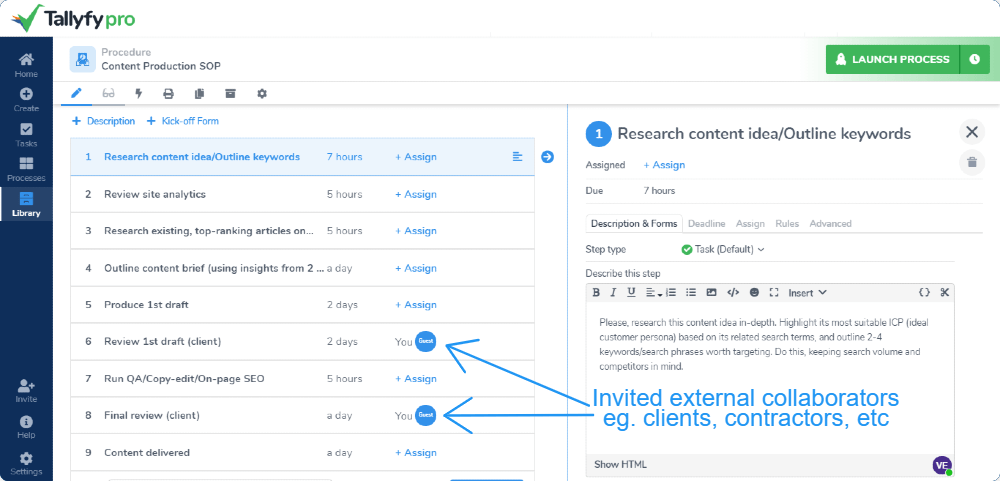Open the Task (Default) step type dropdown
The width and height of the screenshot is (1000, 481).
coord(723,249)
